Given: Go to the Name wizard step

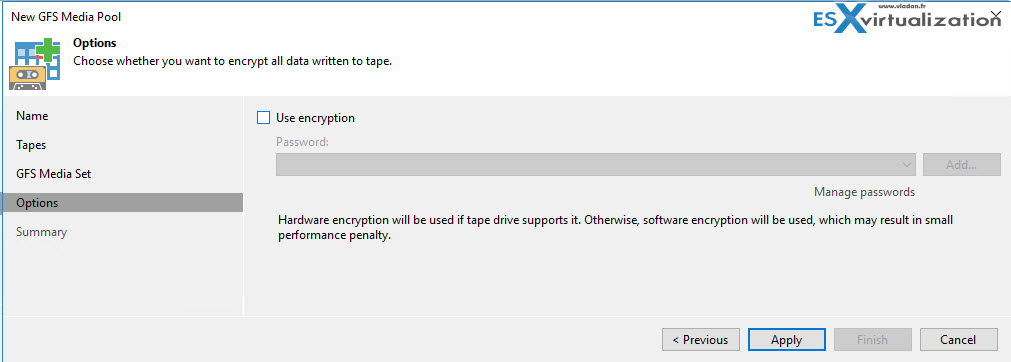Looking at the screenshot, I should point(32,116).
